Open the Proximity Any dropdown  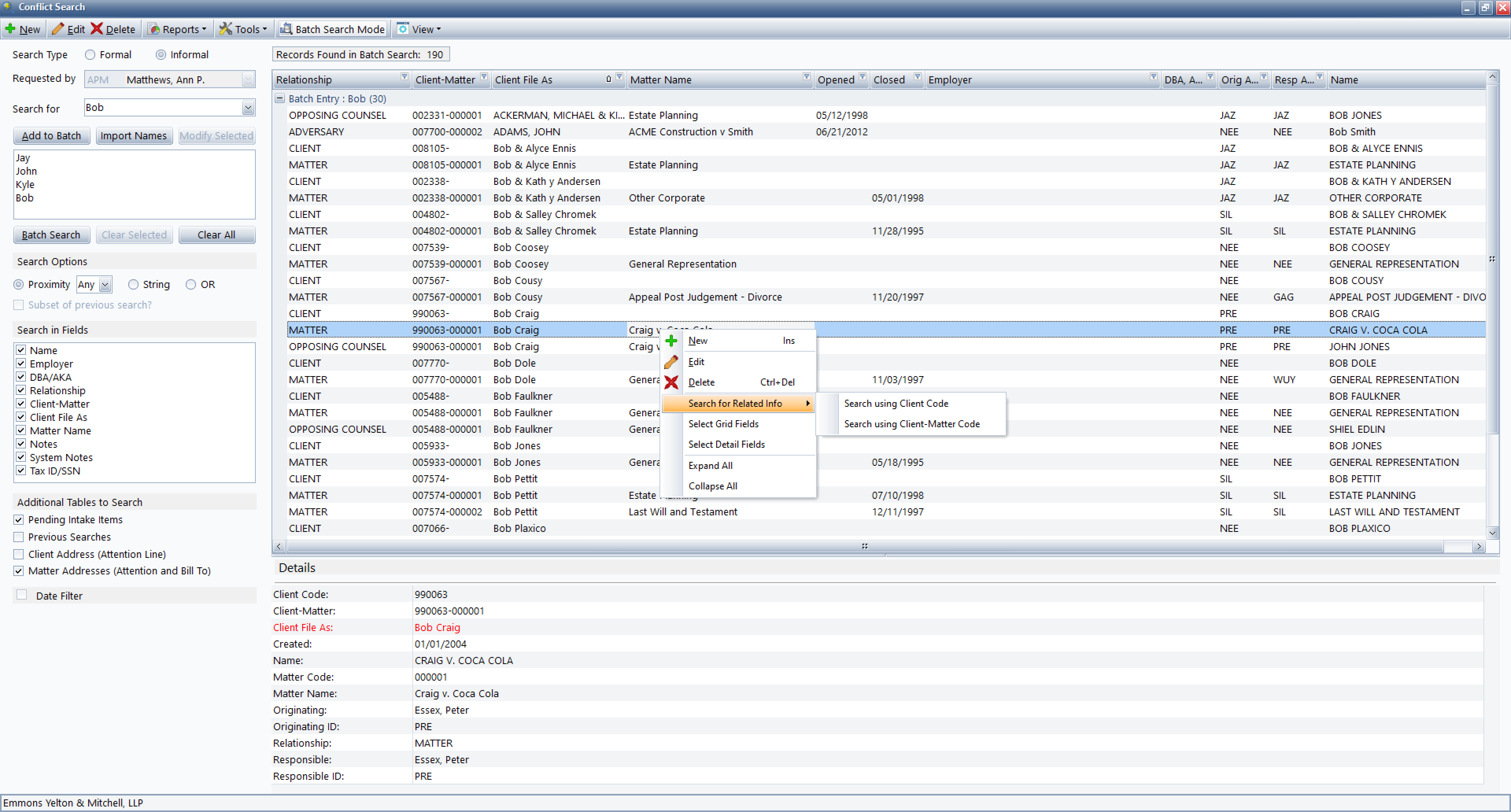[105, 284]
